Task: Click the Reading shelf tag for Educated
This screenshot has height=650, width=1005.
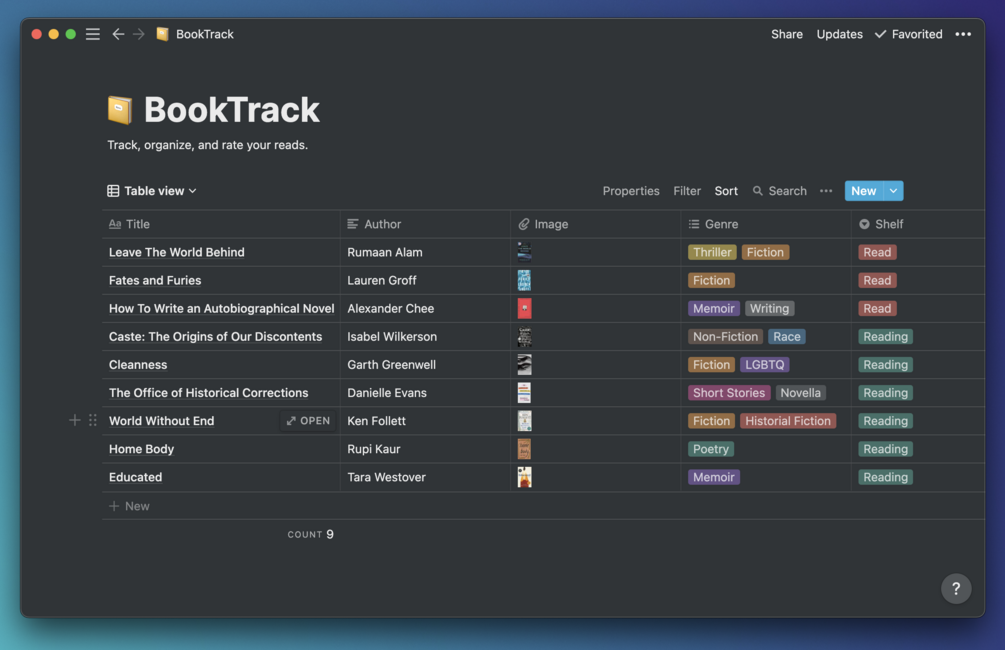Action: [x=885, y=477]
